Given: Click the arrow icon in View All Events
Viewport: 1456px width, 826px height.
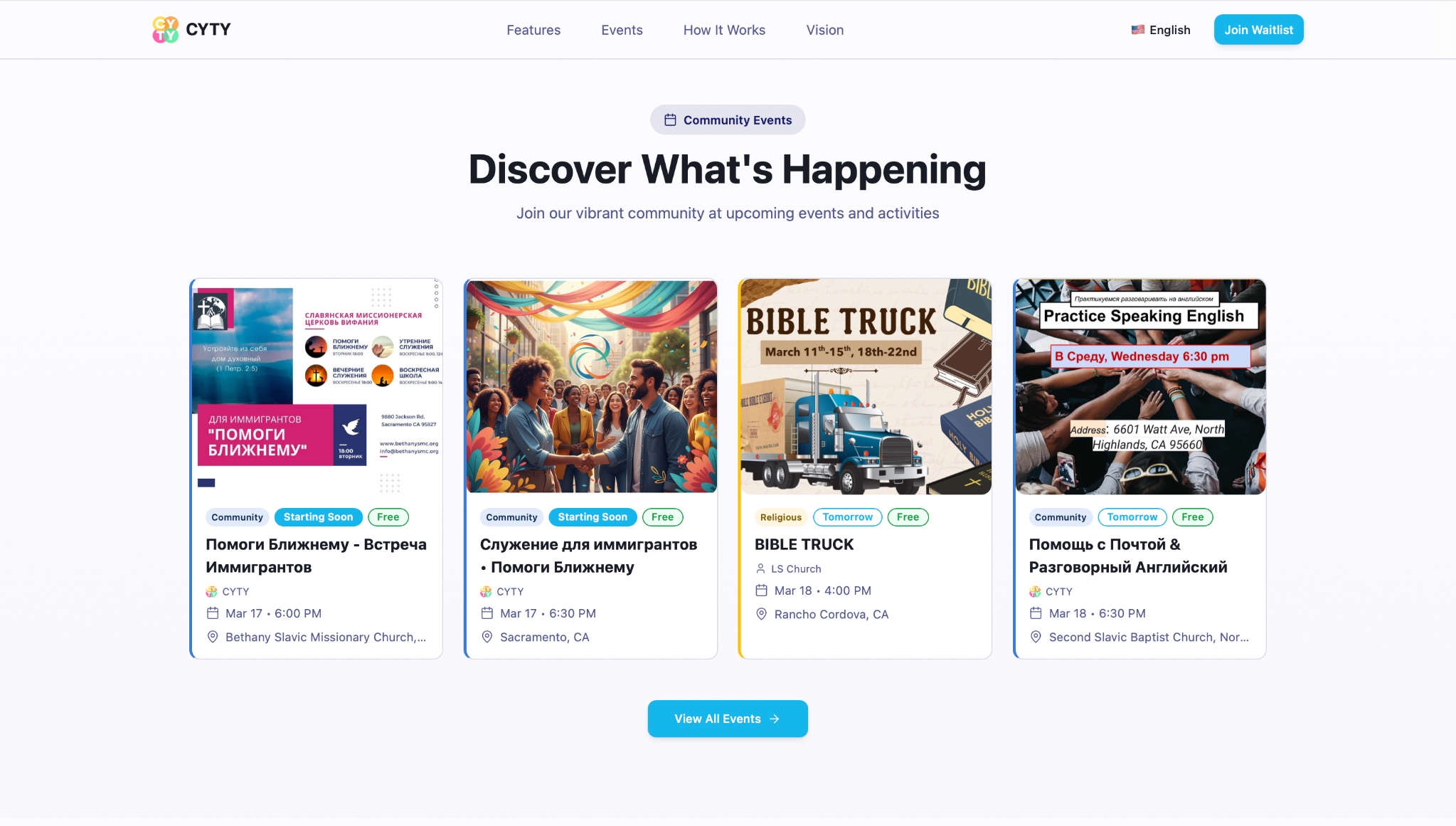Looking at the screenshot, I should [775, 719].
